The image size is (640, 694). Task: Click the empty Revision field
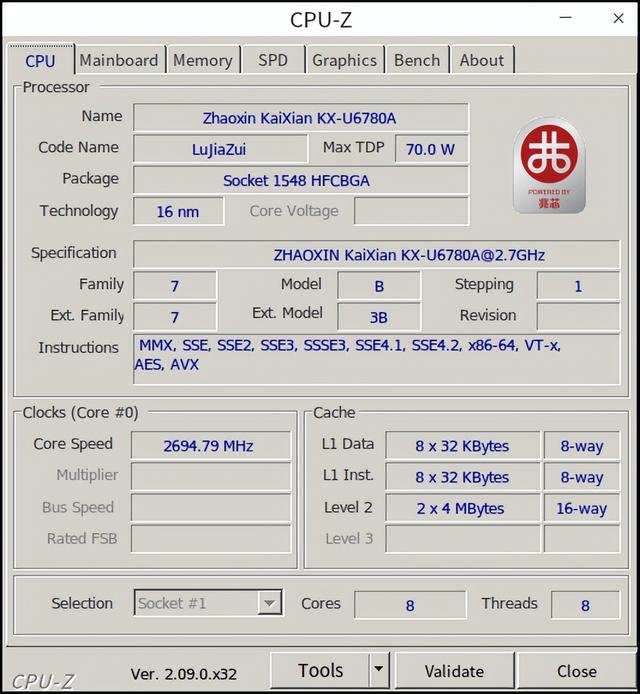578,317
